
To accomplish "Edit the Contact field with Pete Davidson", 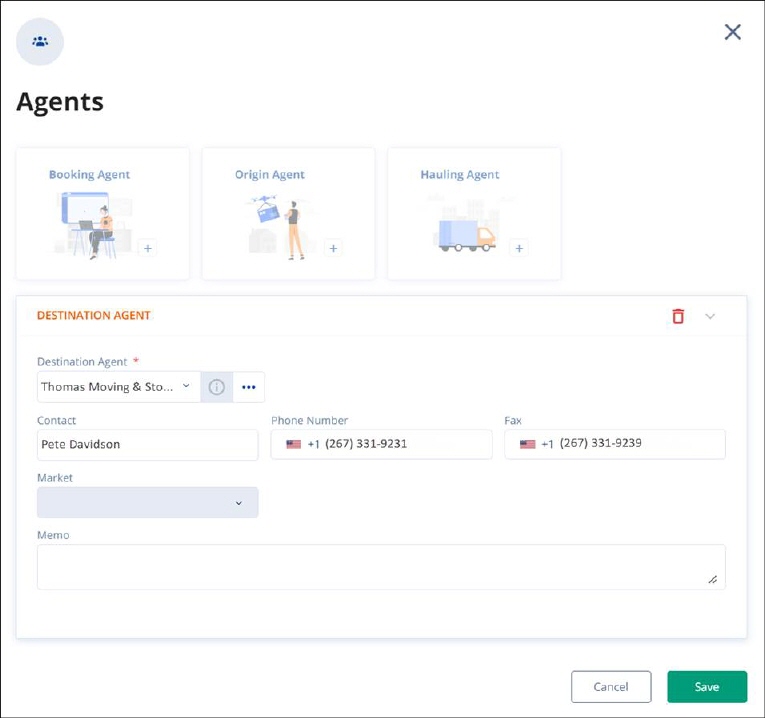I will click(x=147, y=444).
